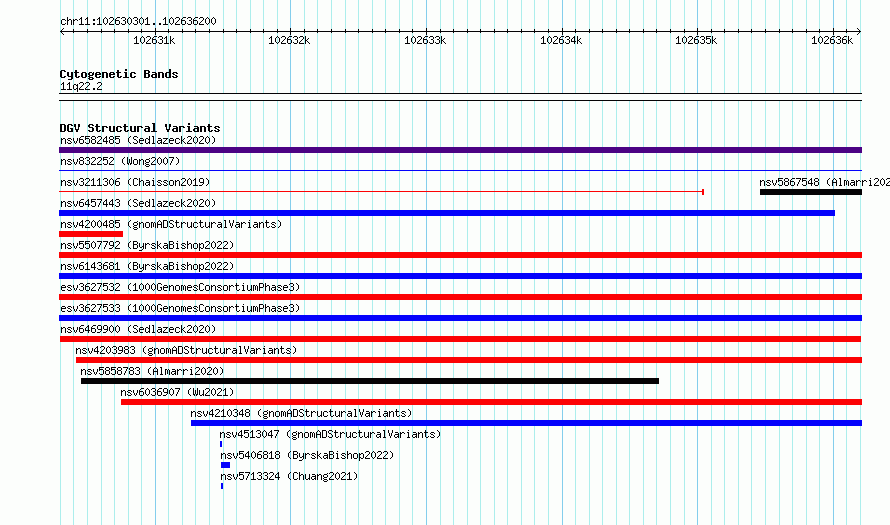The width and height of the screenshot is (890, 525).
Task: Click the ruler's right arrowhead
Action: (x=859, y=31)
